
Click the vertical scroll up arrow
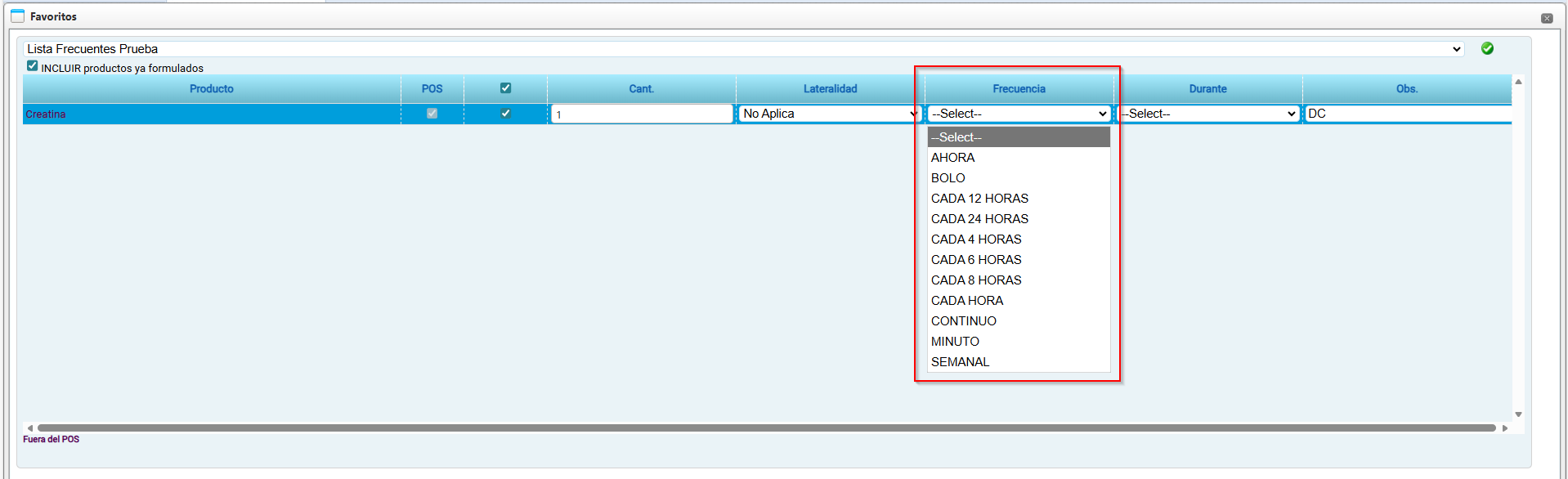point(1518,82)
